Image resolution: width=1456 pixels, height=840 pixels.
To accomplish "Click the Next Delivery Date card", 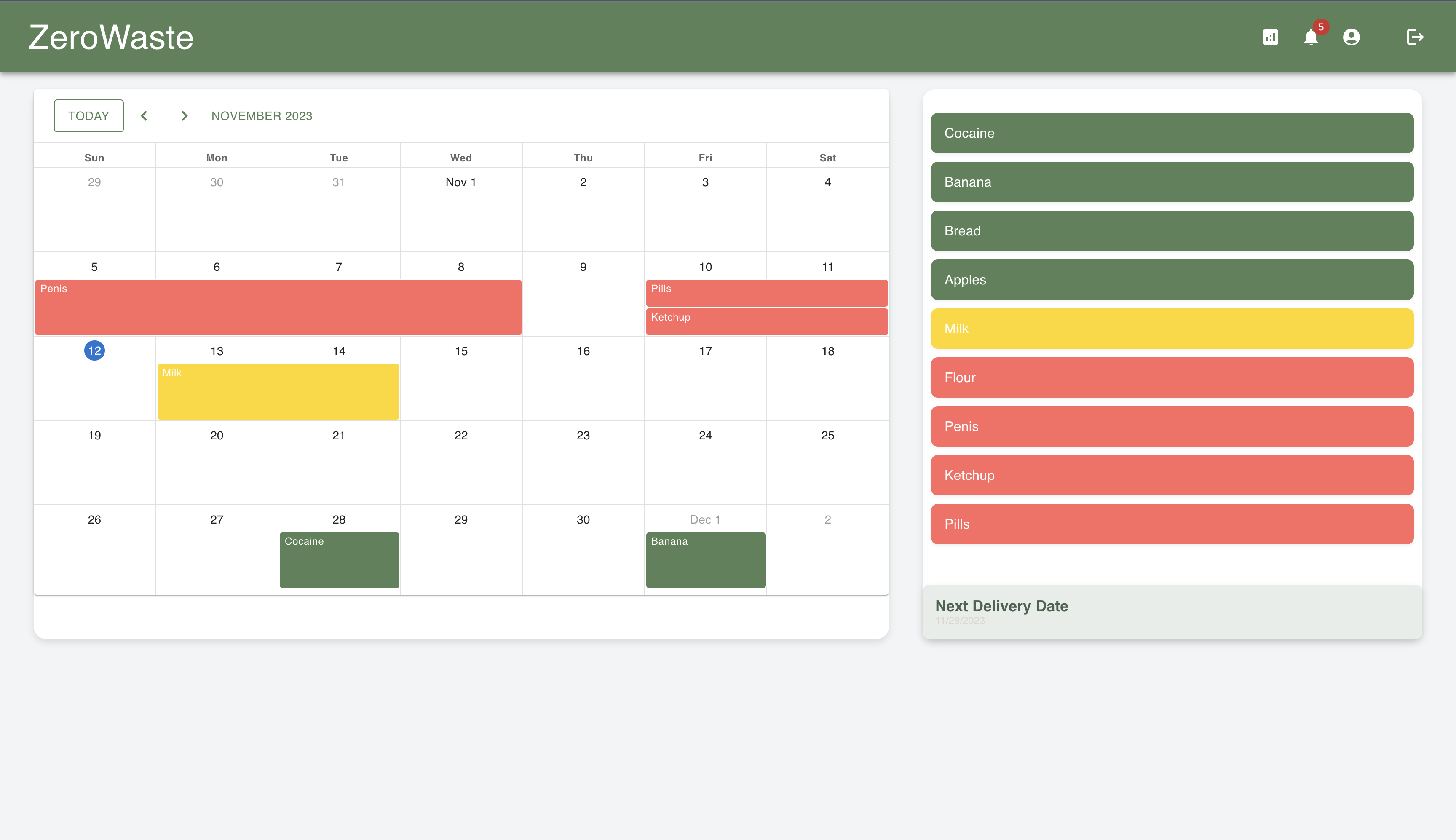I will pyautogui.click(x=1172, y=612).
